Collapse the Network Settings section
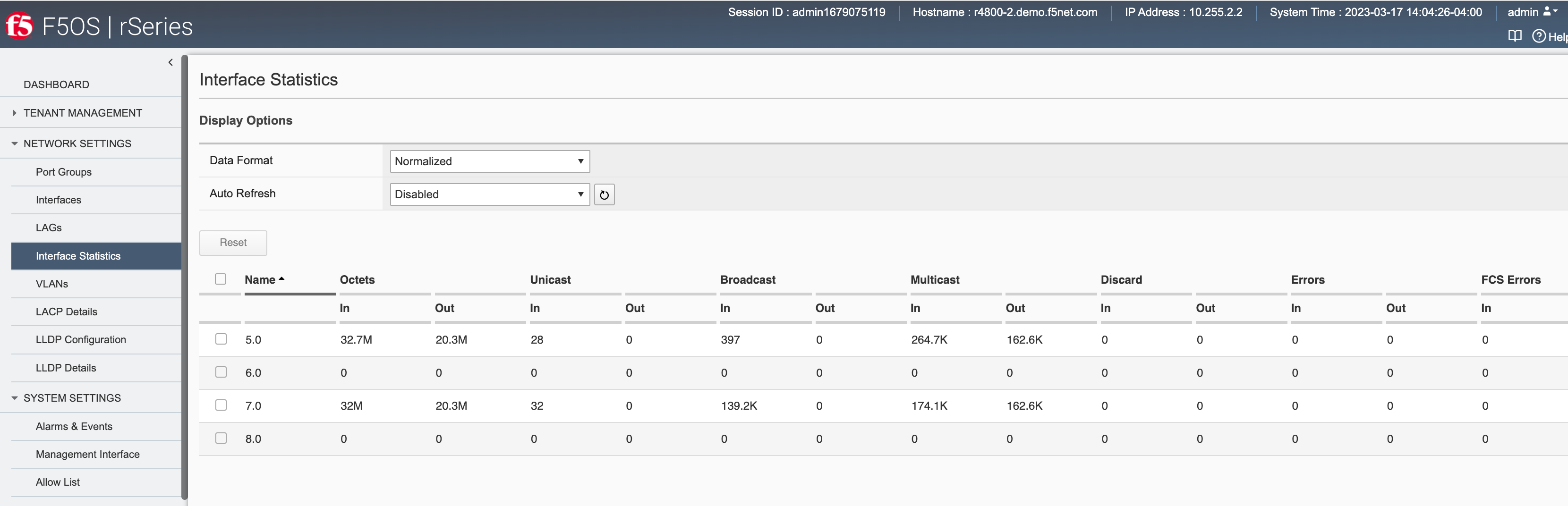 [x=77, y=143]
